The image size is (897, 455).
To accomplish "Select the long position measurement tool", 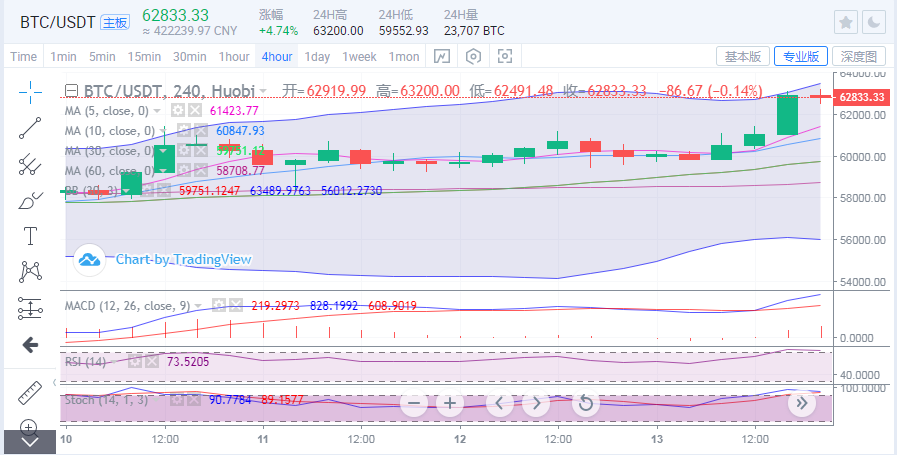I will (x=29, y=308).
